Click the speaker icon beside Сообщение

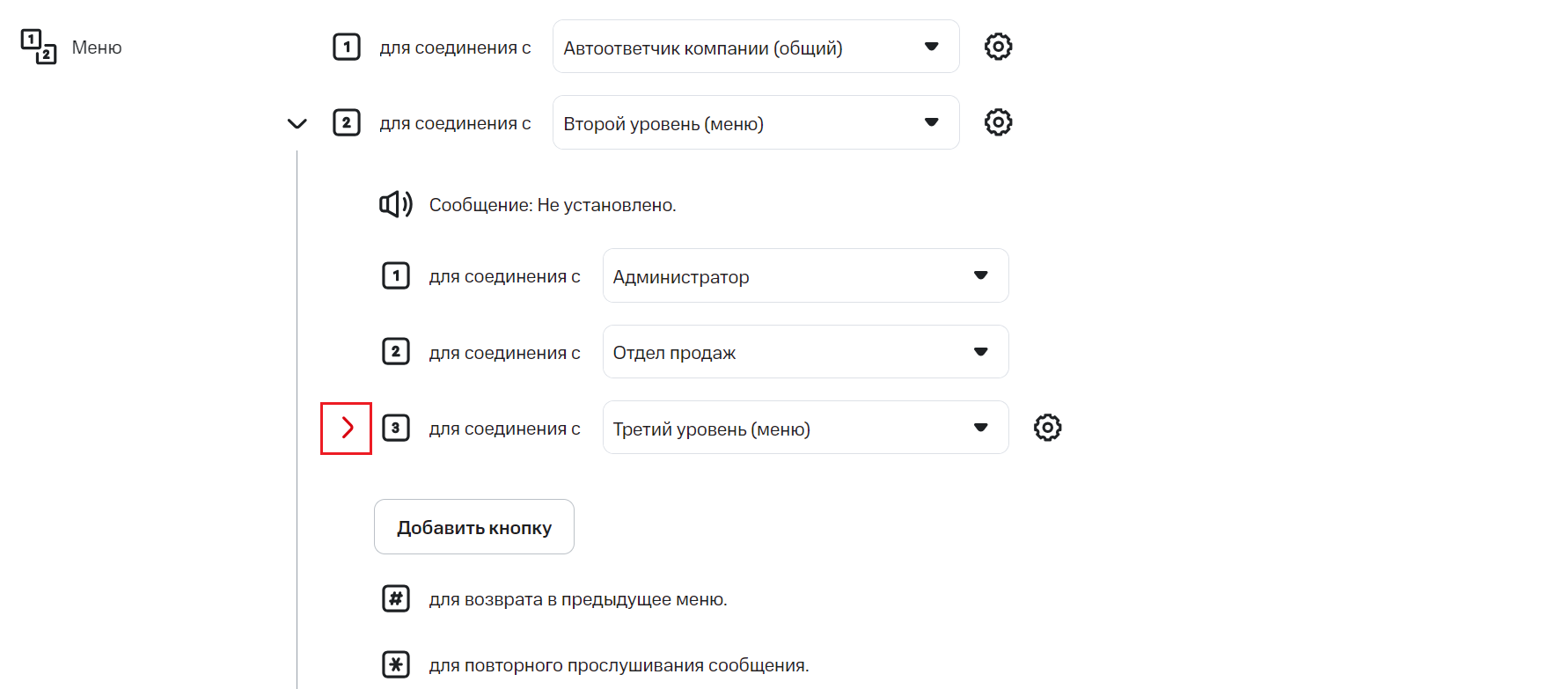tap(396, 205)
